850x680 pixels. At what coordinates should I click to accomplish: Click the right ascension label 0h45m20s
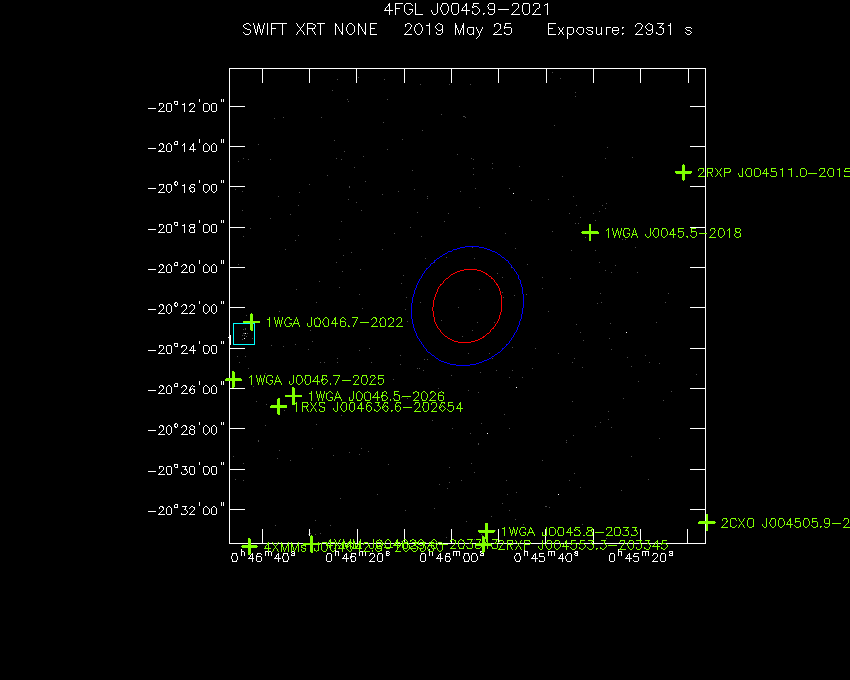(x=641, y=557)
